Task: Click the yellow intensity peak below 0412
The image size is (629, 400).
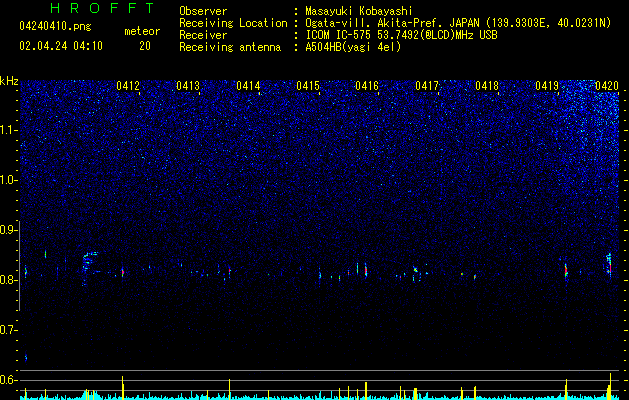Action: coord(123,387)
